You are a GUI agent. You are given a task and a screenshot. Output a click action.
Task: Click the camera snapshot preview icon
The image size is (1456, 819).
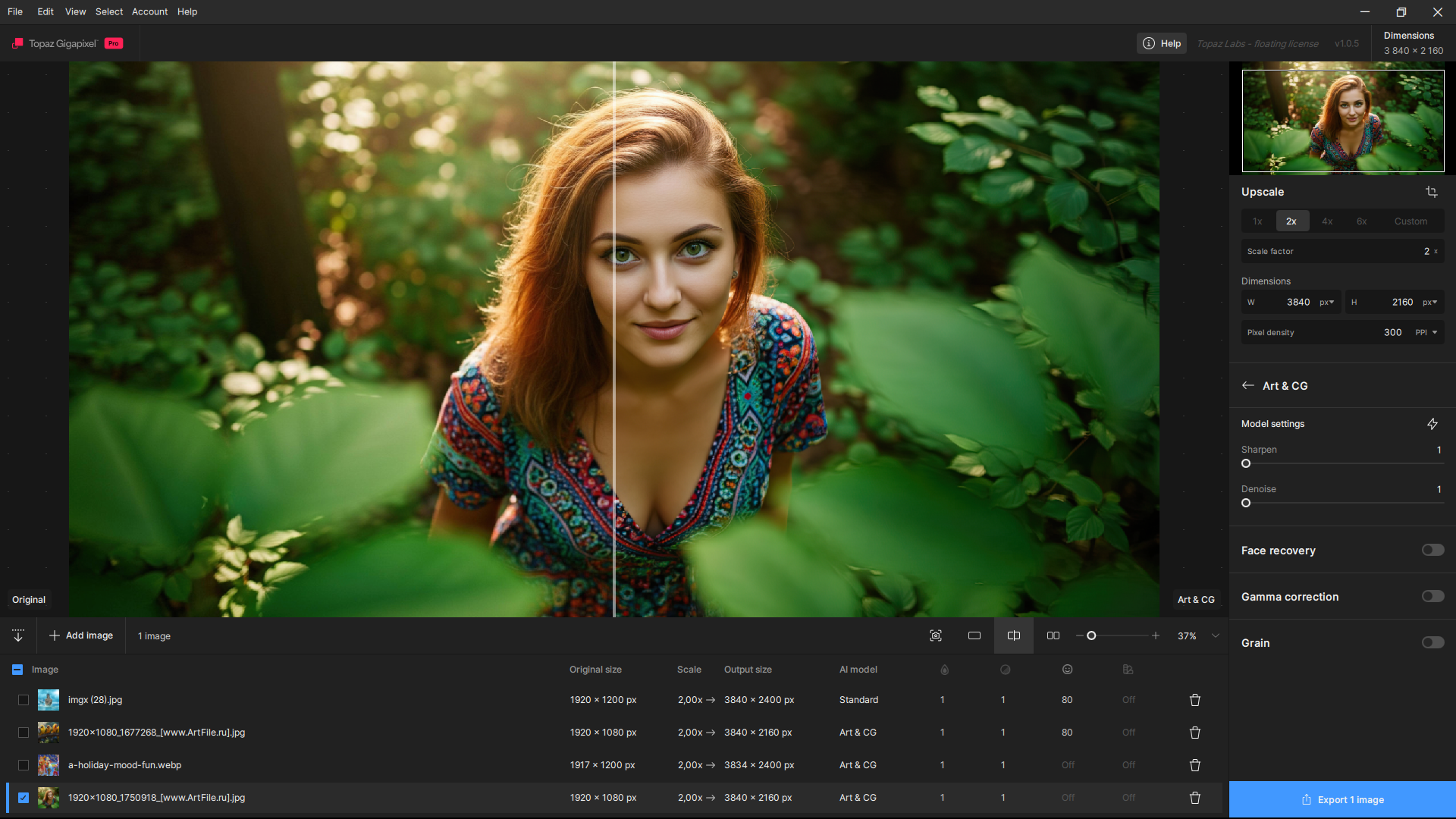point(936,635)
